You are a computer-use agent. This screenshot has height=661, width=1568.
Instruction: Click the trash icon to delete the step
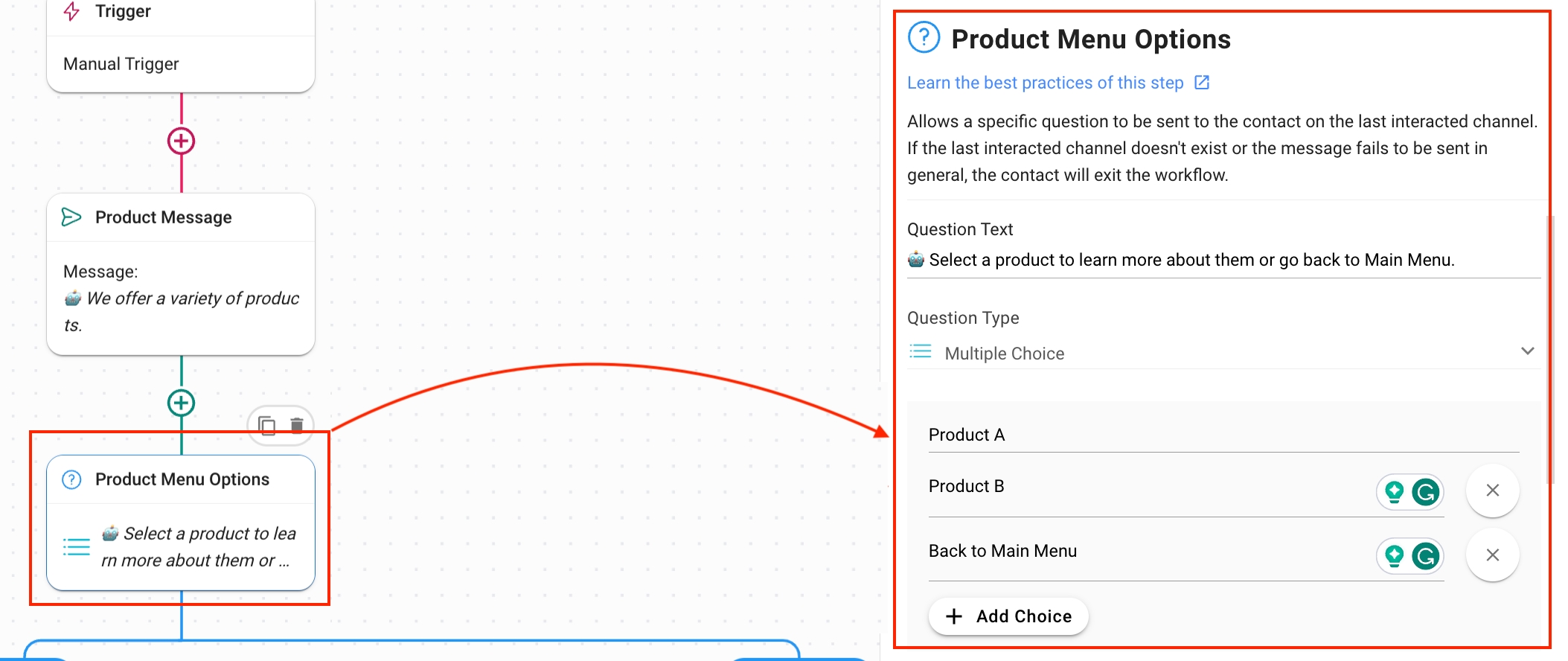297,426
